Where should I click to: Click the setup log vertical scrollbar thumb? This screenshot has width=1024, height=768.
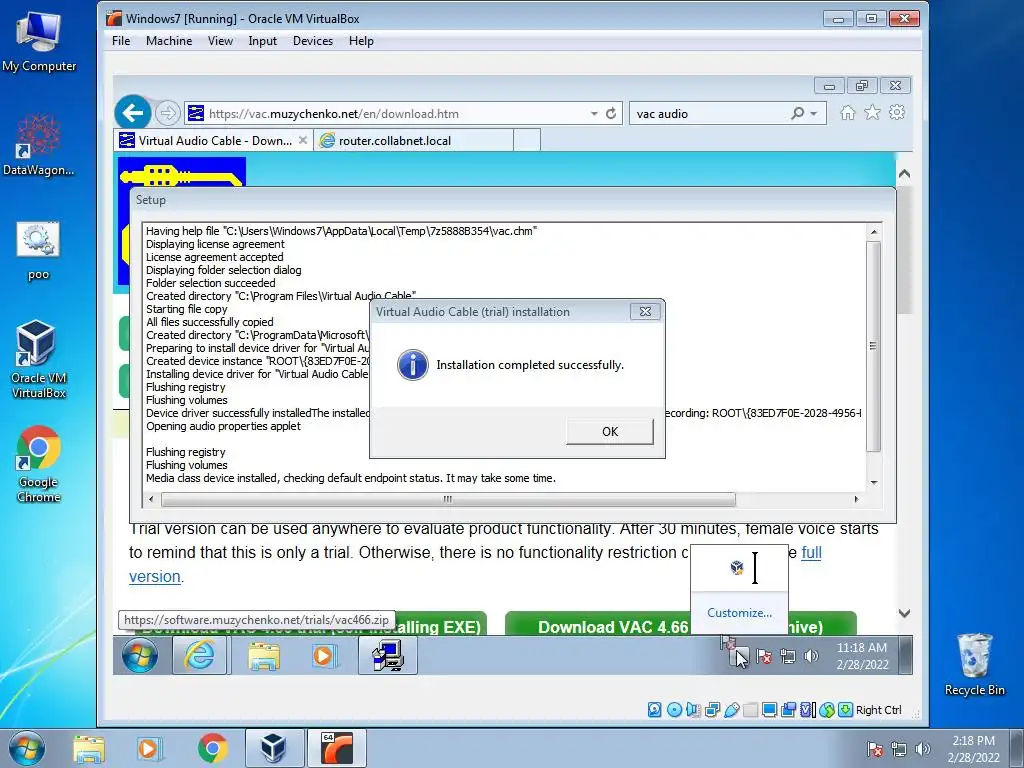coord(873,346)
